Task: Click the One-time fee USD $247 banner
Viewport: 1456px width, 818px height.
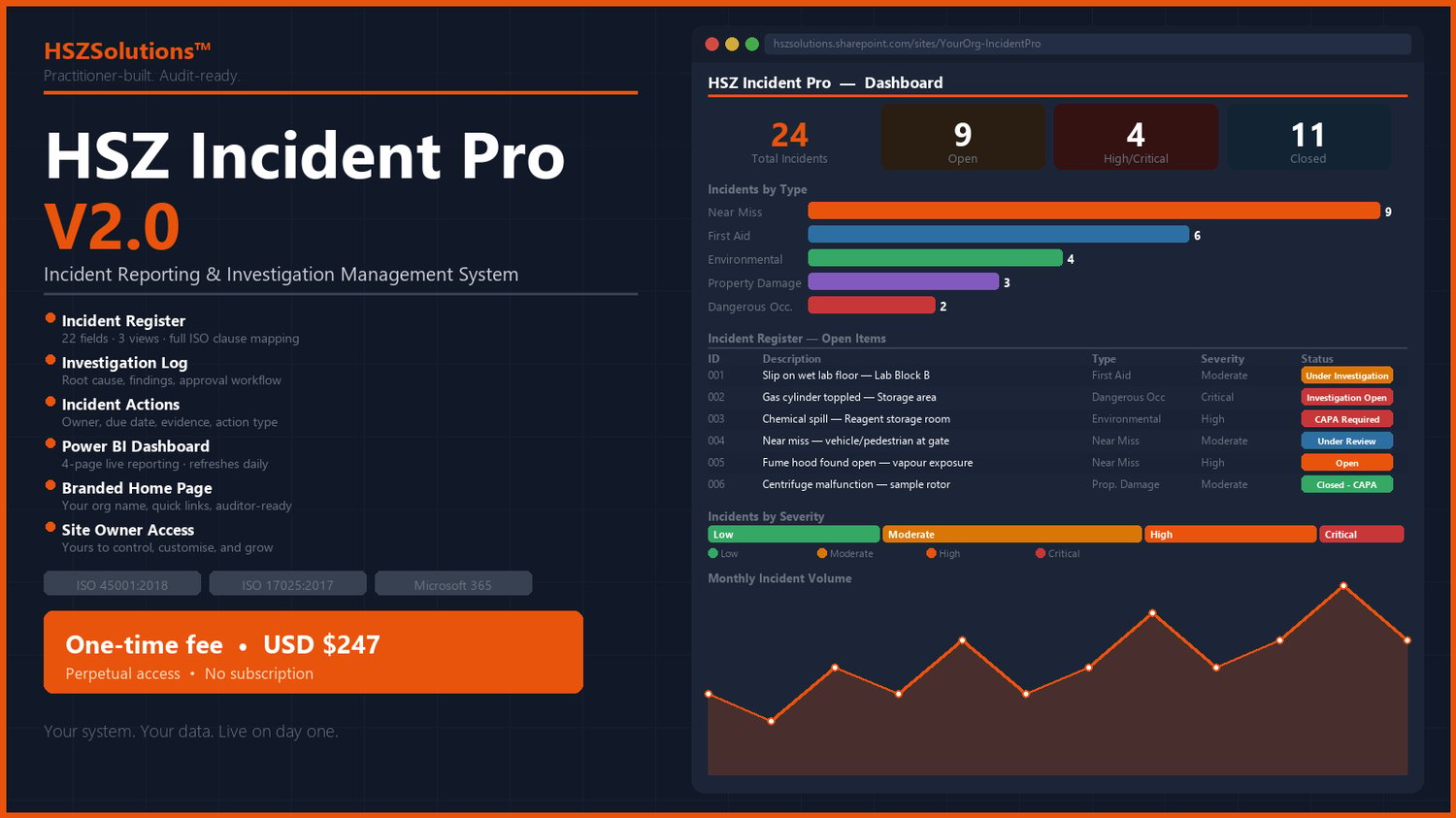Action: click(314, 652)
